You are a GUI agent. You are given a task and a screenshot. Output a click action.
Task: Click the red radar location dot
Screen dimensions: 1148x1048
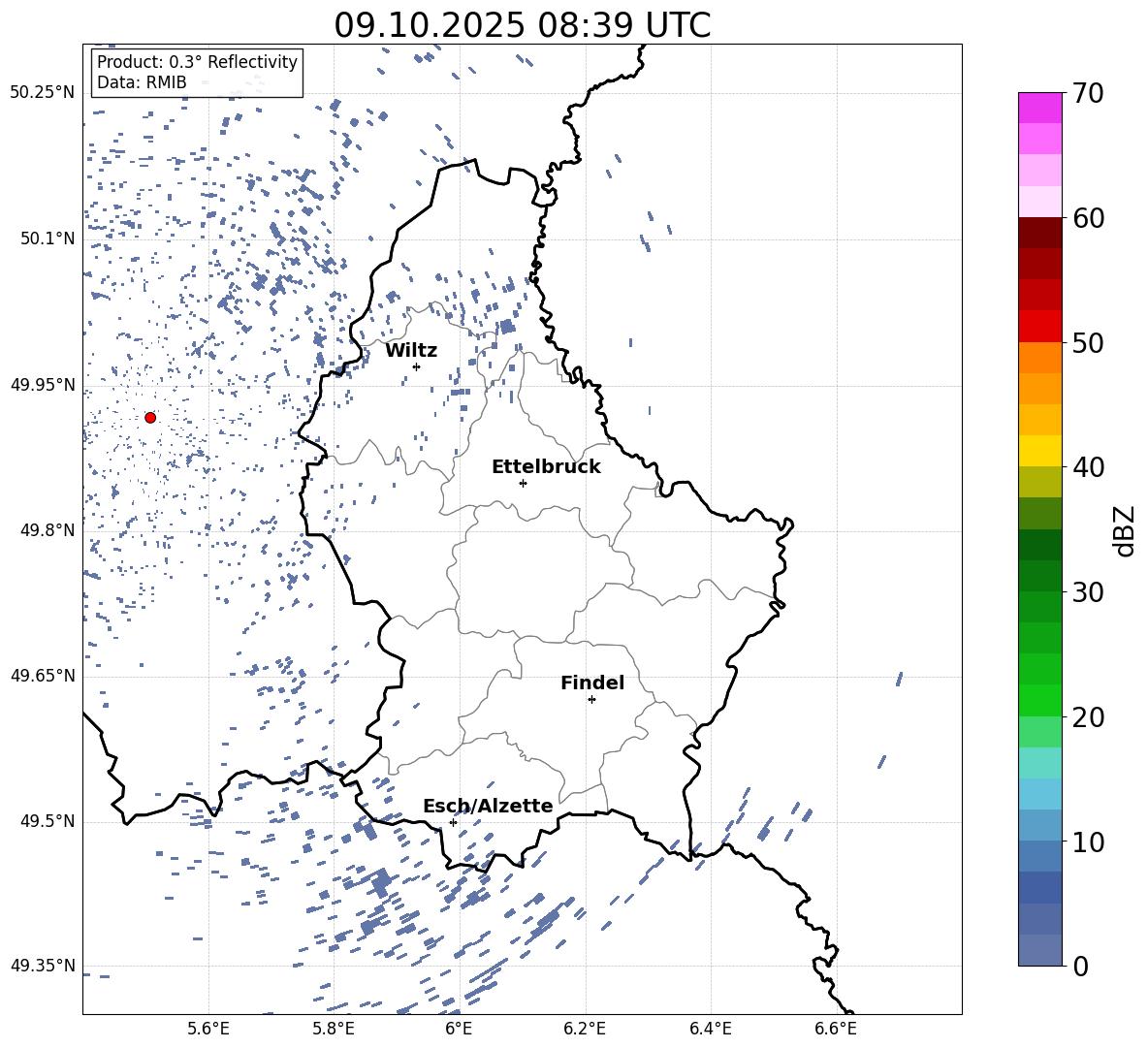[150, 418]
